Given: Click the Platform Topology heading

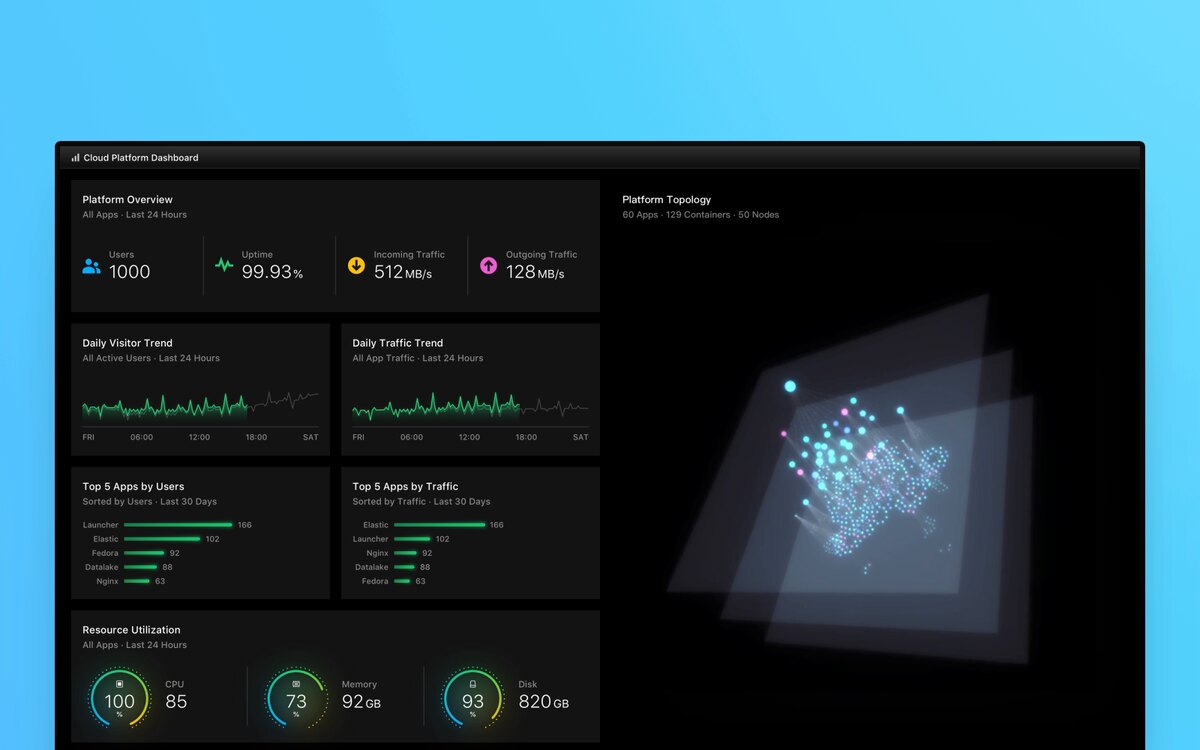Looking at the screenshot, I should click(667, 200).
